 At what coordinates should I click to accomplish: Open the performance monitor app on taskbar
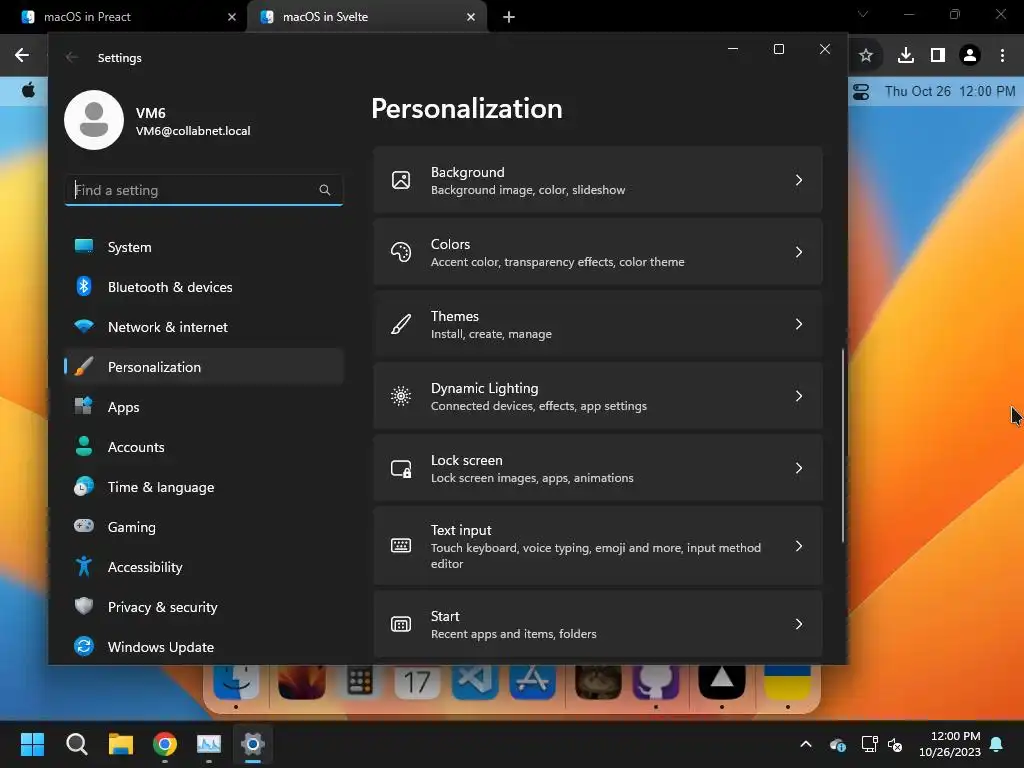[209, 744]
